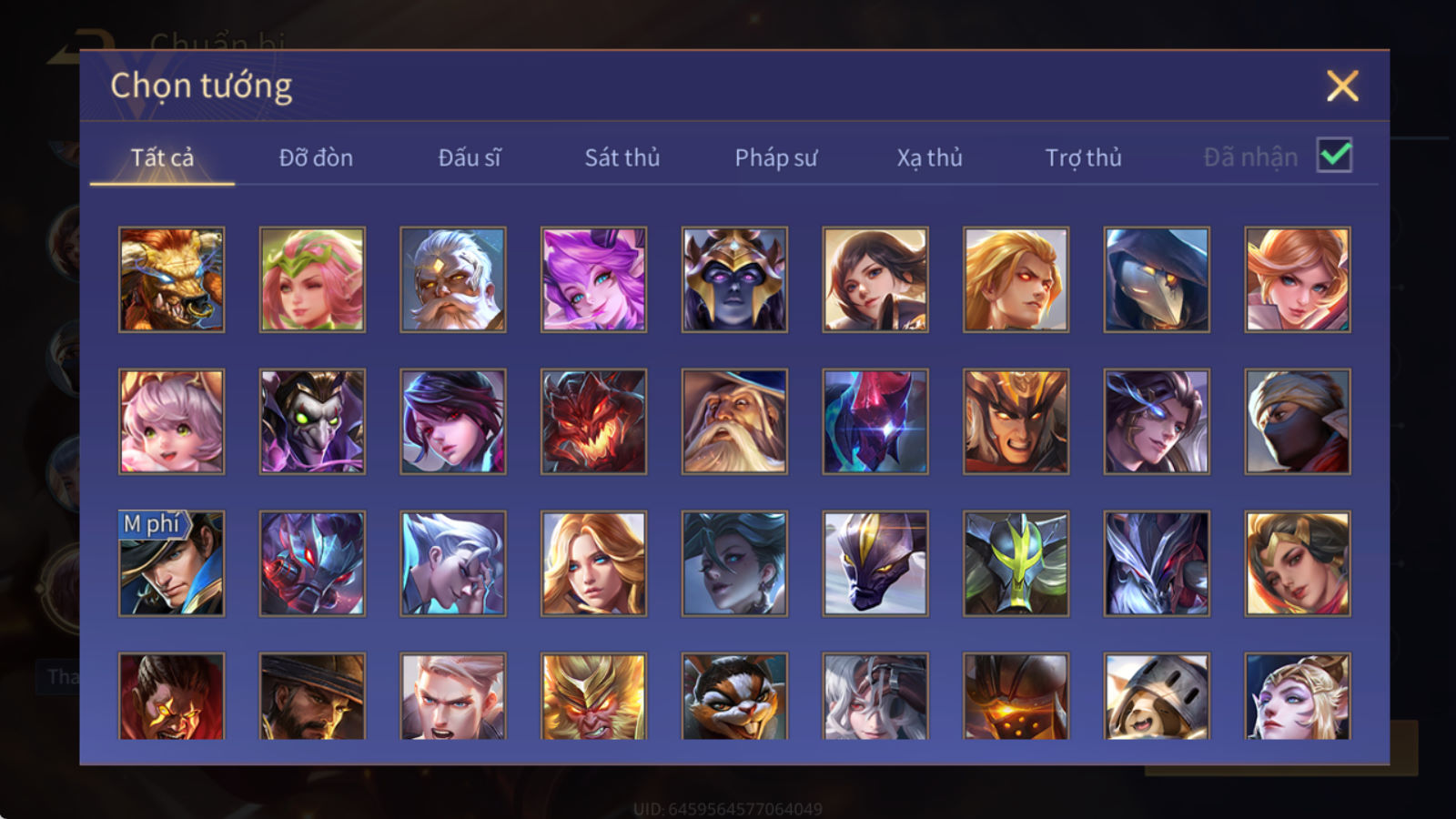Screen dimensions: 1456x819
Task: Select the green mantis armored hero
Action: tap(1016, 563)
